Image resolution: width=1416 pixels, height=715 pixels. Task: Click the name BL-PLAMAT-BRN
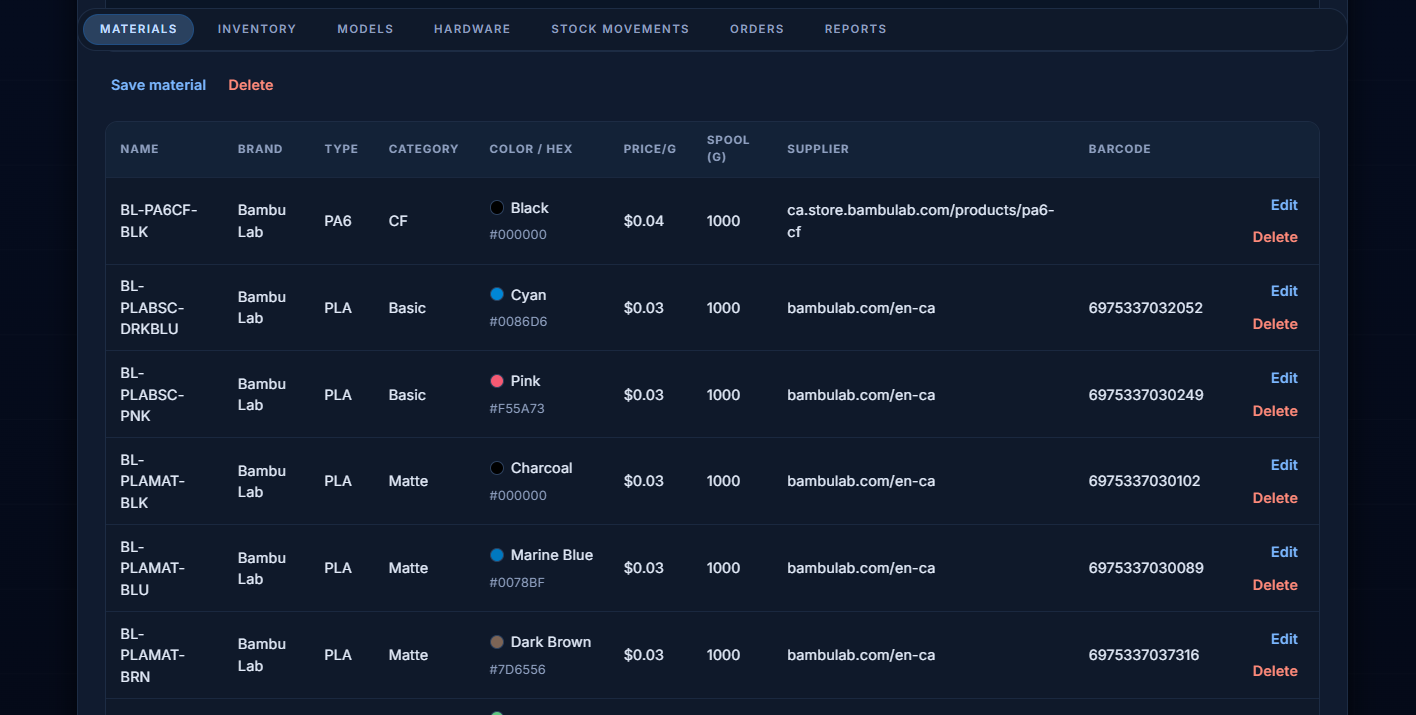[152, 655]
